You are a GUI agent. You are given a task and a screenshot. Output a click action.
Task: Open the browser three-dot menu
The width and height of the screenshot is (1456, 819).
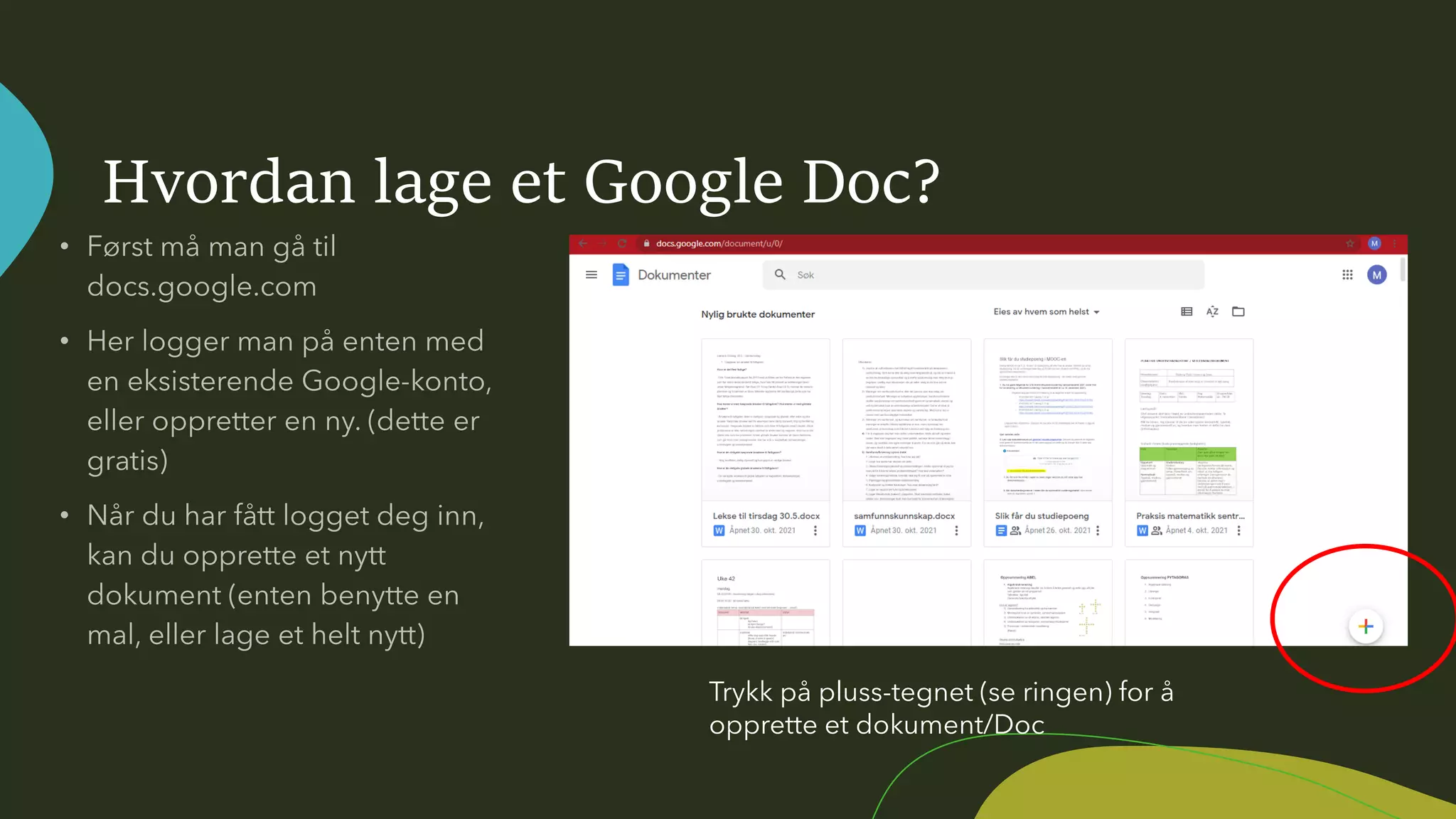coord(1395,243)
